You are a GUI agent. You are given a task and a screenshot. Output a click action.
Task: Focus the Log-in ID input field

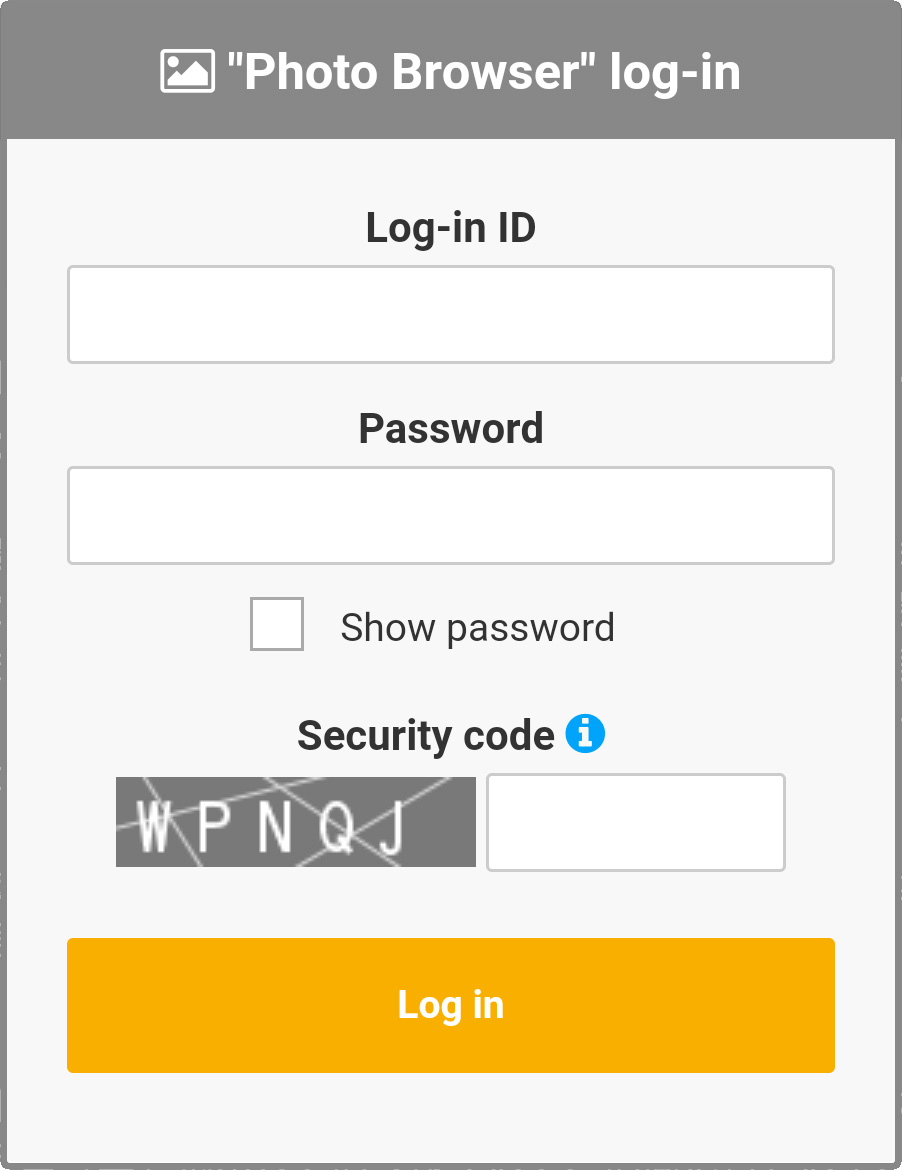(450, 314)
